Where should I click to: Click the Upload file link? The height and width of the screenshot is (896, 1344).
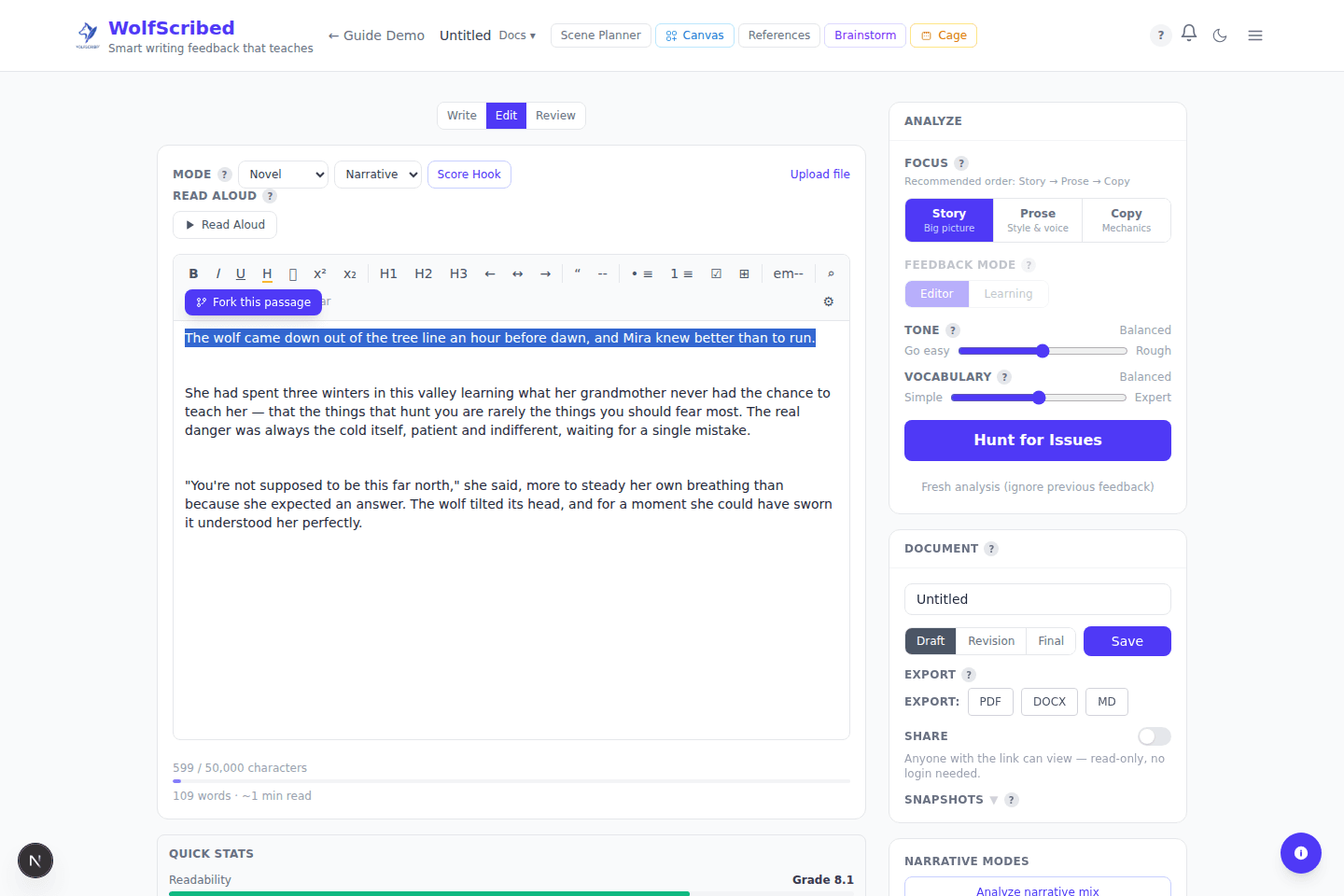pos(820,175)
